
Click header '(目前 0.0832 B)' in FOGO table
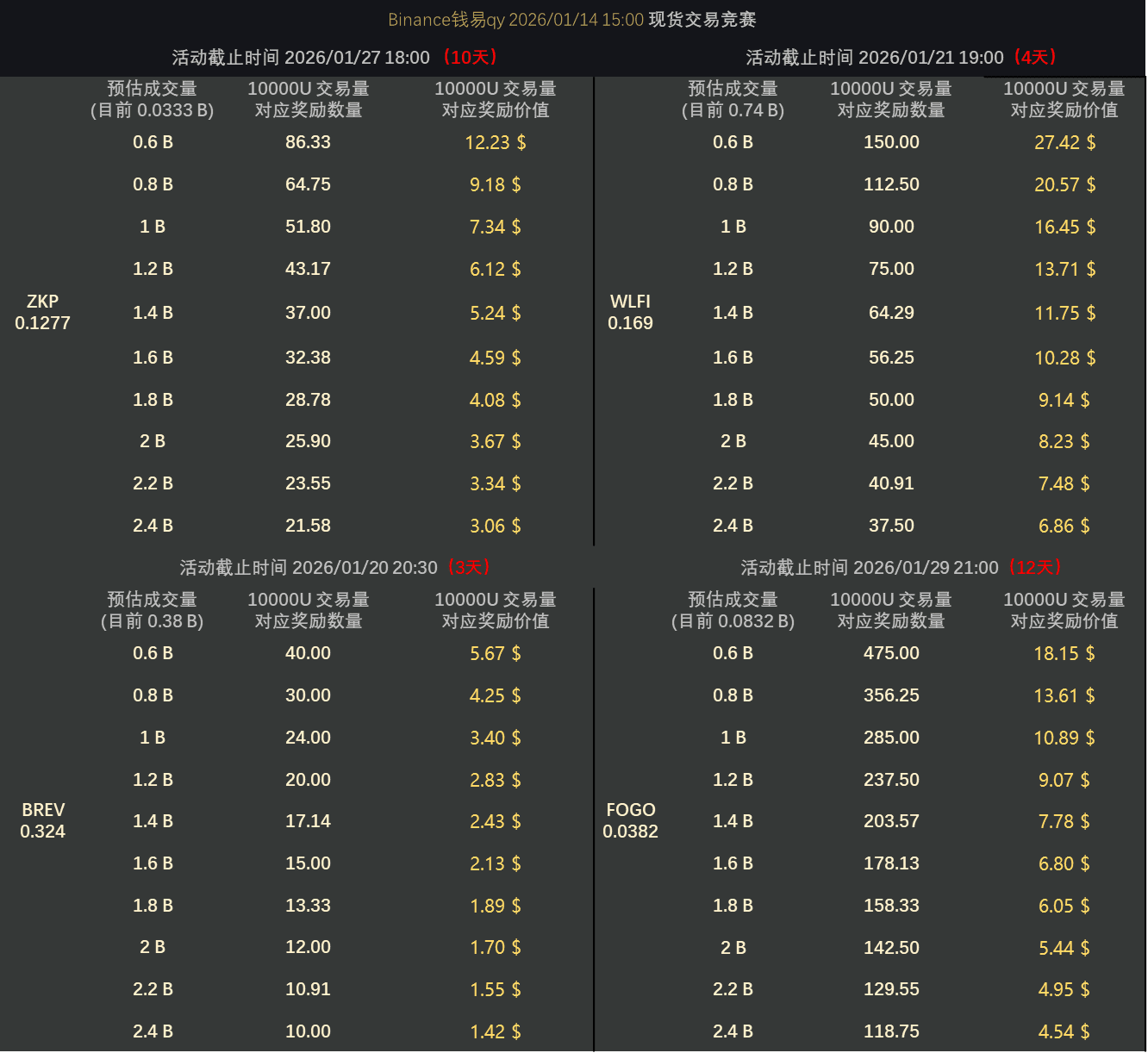pyautogui.click(x=733, y=621)
